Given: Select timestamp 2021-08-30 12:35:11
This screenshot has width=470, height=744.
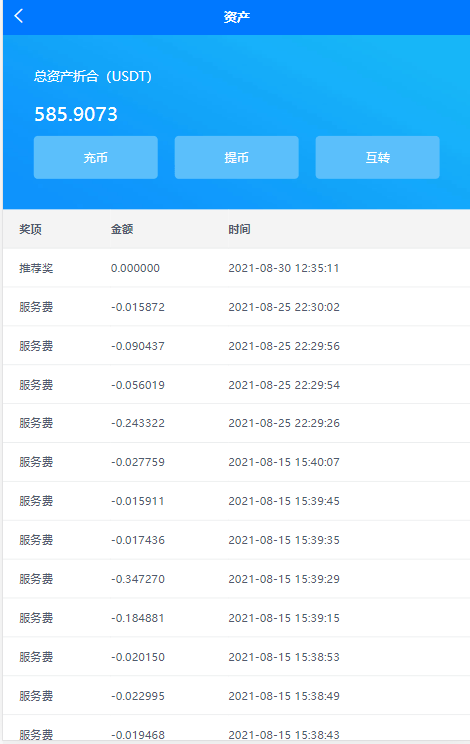Looking at the screenshot, I should 284,269.
